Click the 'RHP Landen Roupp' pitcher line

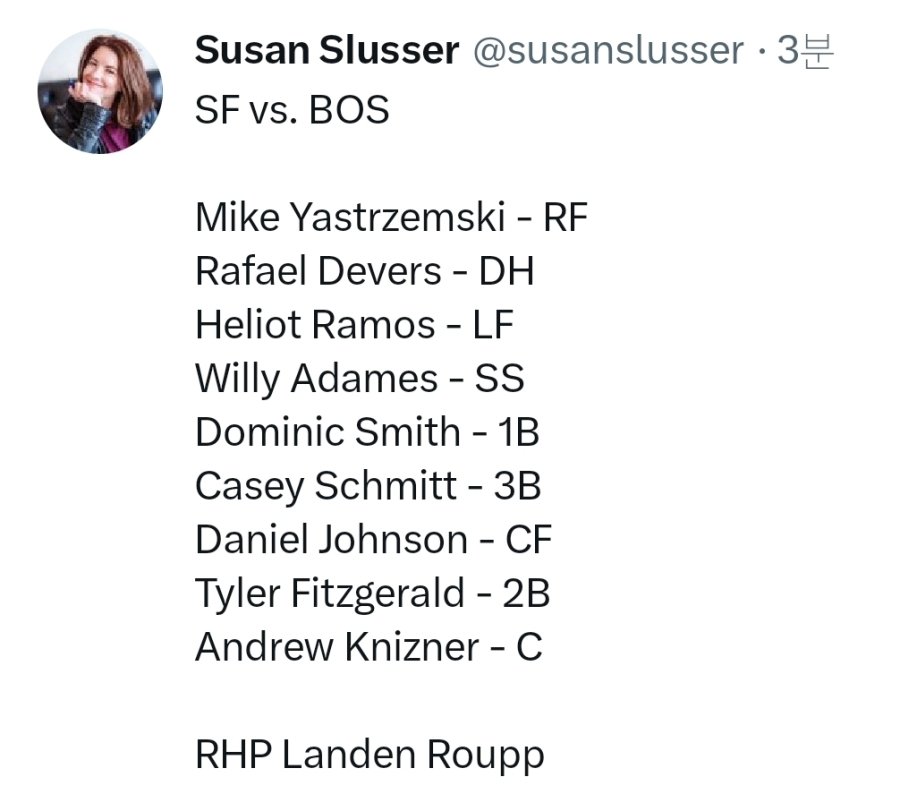(370, 755)
